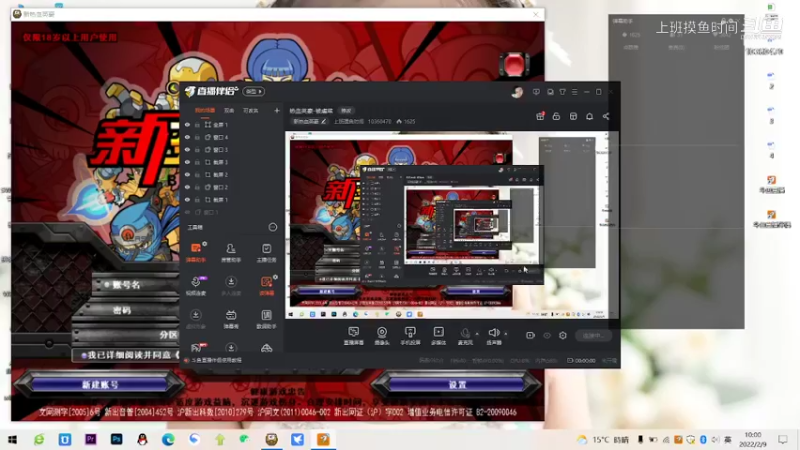Toggle eye icon for 窗口 3
Image resolution: width=800 pixels, height=450 pixels.
(187, 149)
